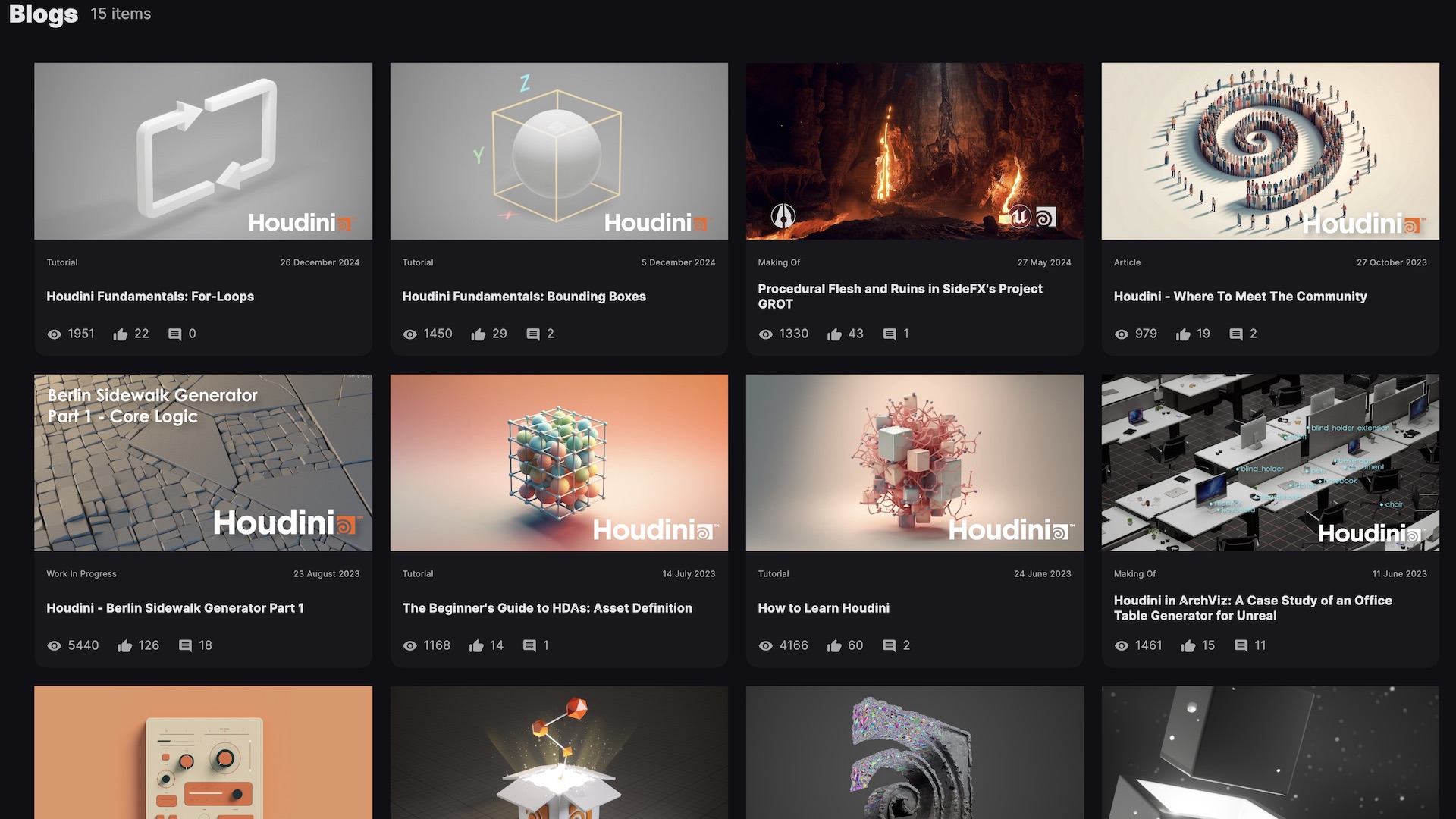The height and width of the screenshot is (819, 1456).
Task: Open the synth panel thumbnail in third row
Action: click(x=203, y=752)
